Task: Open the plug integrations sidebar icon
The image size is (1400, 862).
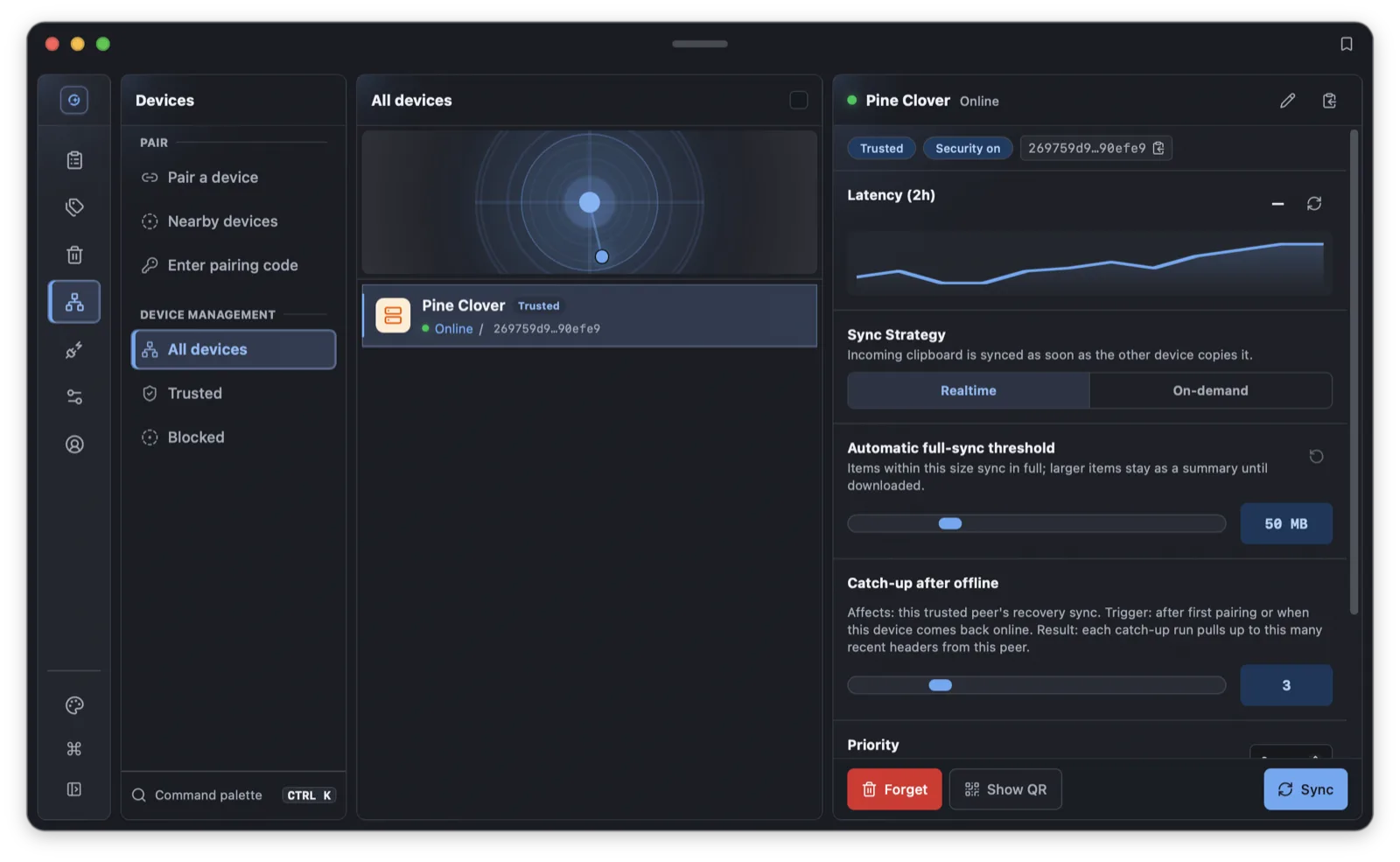Action: point(74,350)
